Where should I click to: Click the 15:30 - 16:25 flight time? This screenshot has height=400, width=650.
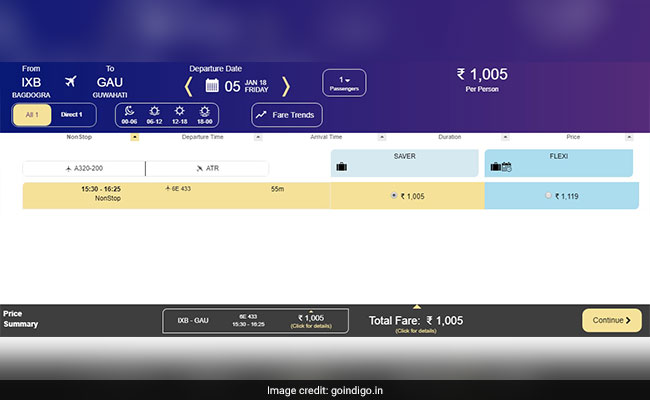101,189
